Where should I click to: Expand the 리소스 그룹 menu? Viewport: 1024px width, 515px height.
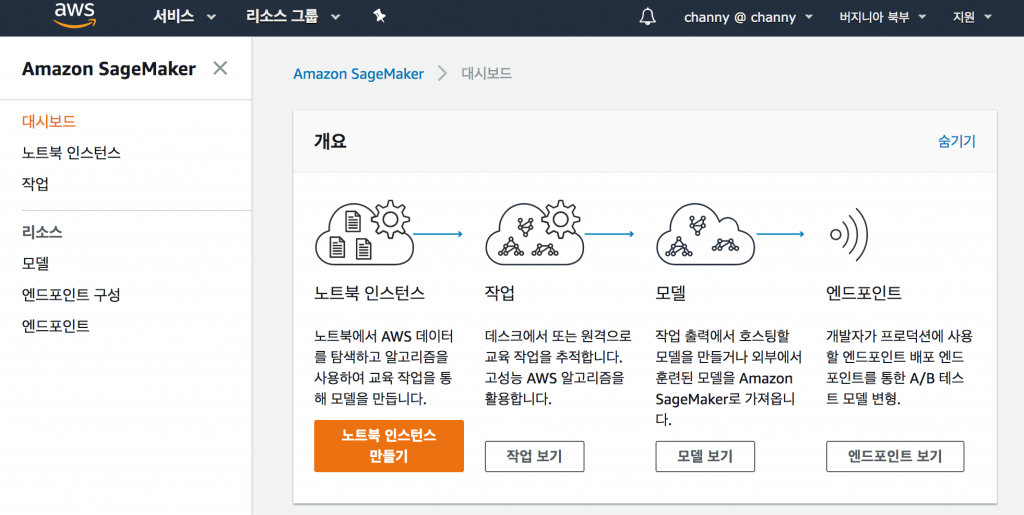tap(293, 17)
